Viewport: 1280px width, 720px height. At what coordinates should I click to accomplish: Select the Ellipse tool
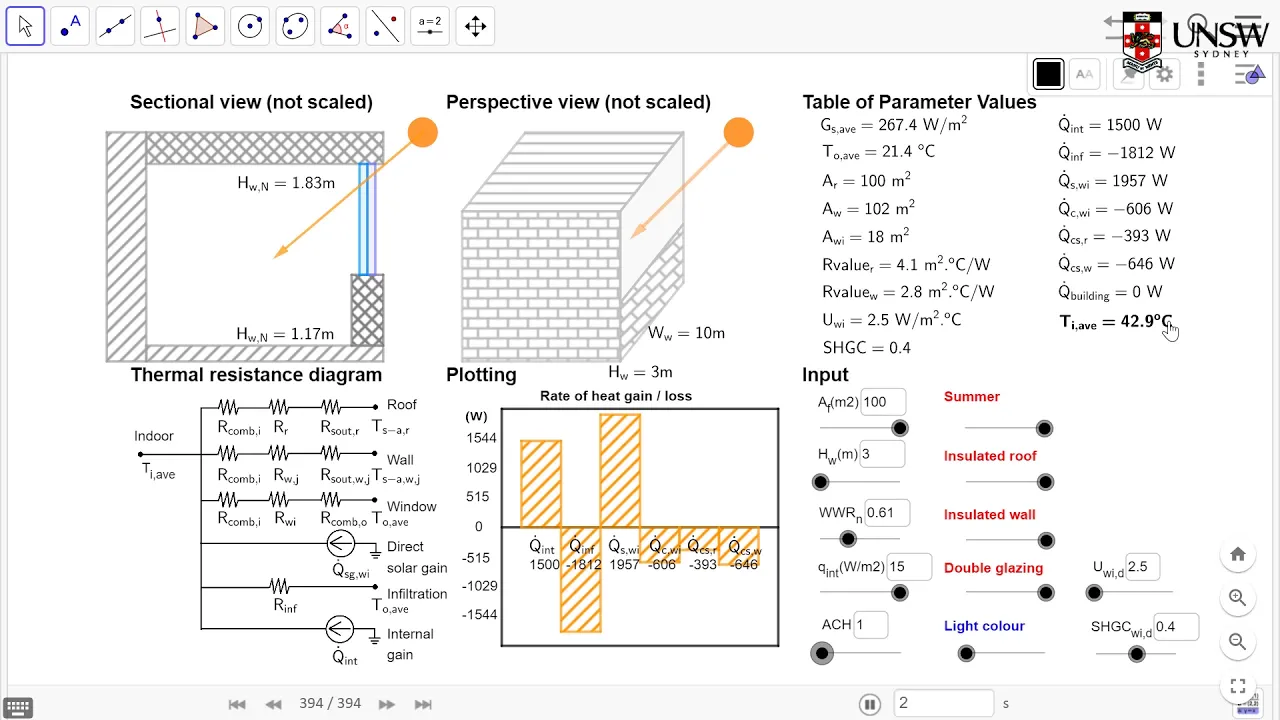pyautogui.click(x=295, y=27)
